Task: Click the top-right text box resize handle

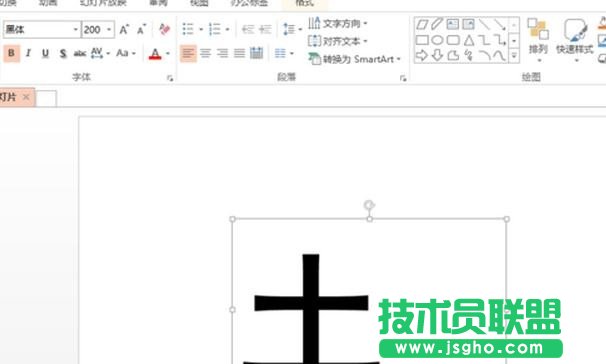Action: coord(506,219)
